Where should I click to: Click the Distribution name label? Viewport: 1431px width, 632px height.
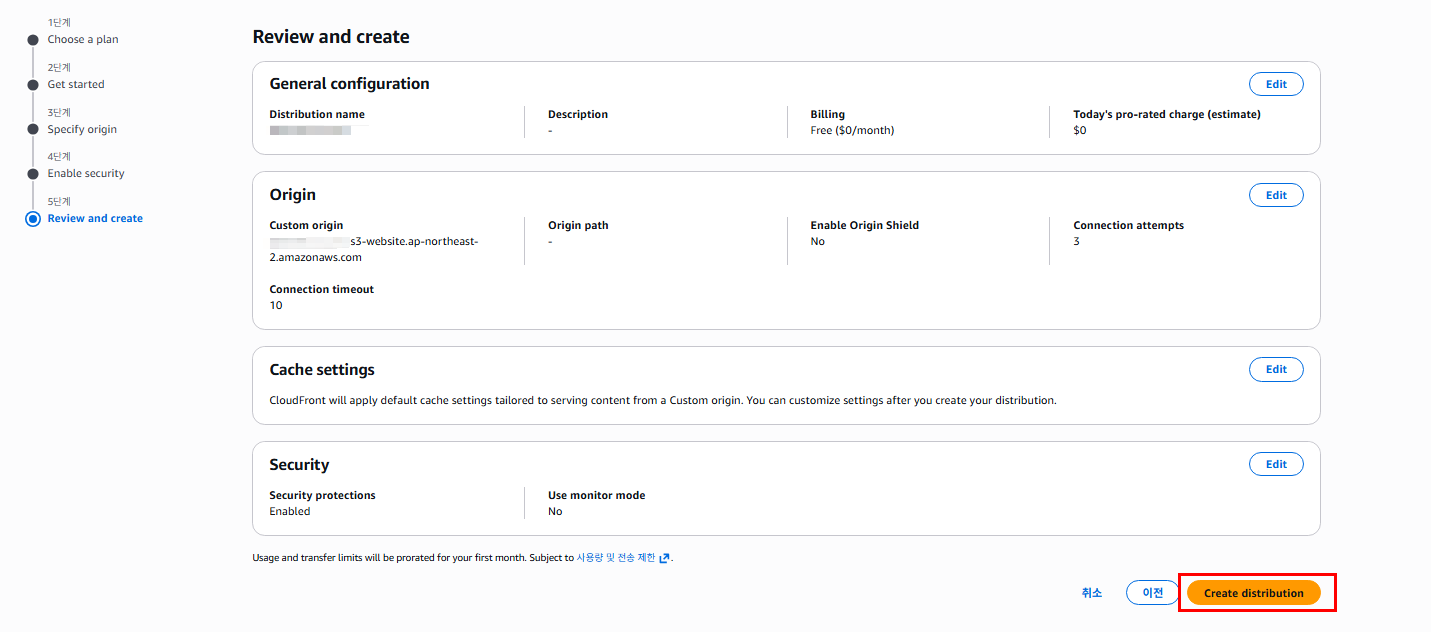point(317,115)
